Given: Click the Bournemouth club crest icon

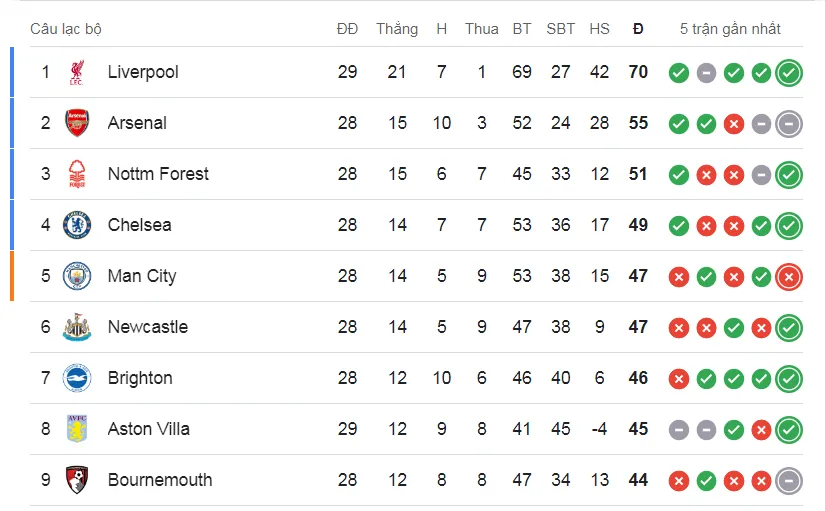Looking at the screenshot, I should [77, 480].
